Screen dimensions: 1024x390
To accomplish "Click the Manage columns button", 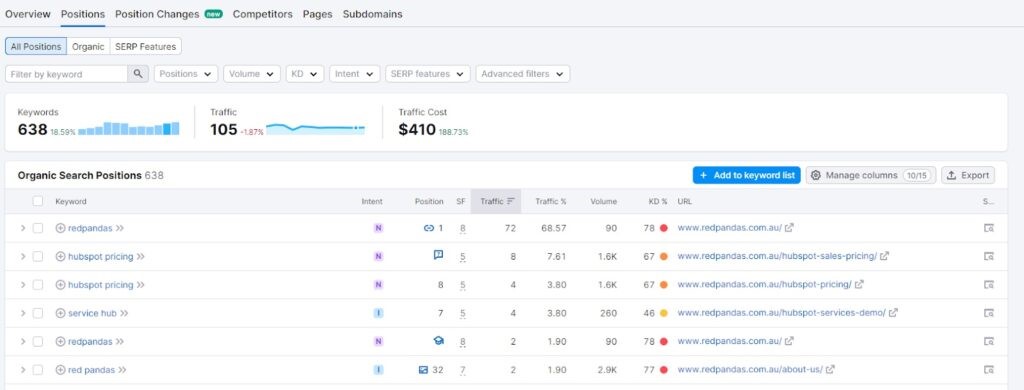I will point(871,175).
